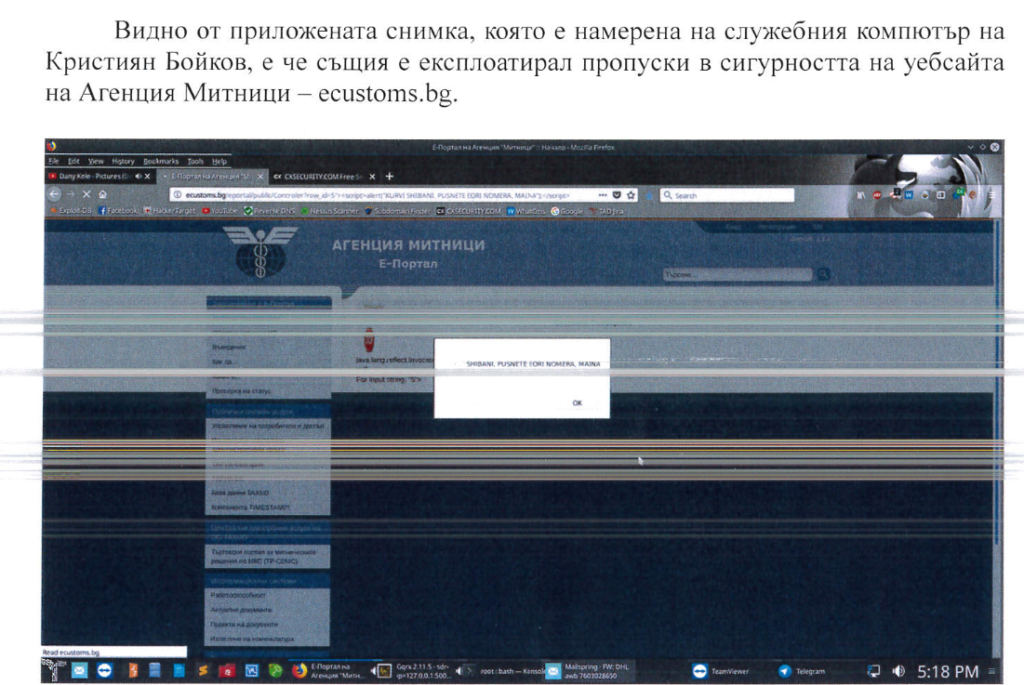Open the WhatCms bookmark
This screenshot has width=1024, height=685.
click(526, 211)
